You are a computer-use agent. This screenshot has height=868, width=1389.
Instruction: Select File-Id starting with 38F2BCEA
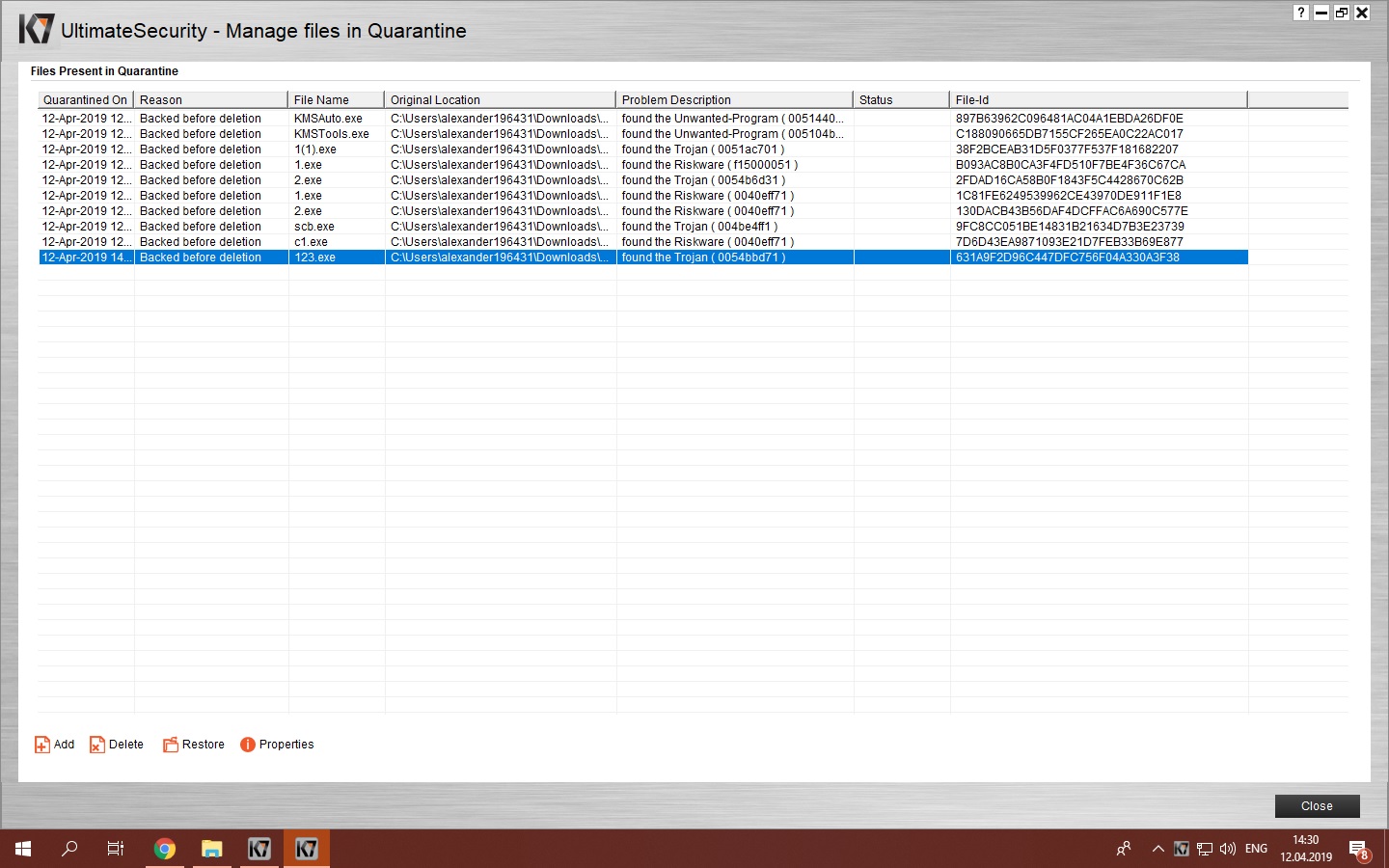coord(1067,149)
